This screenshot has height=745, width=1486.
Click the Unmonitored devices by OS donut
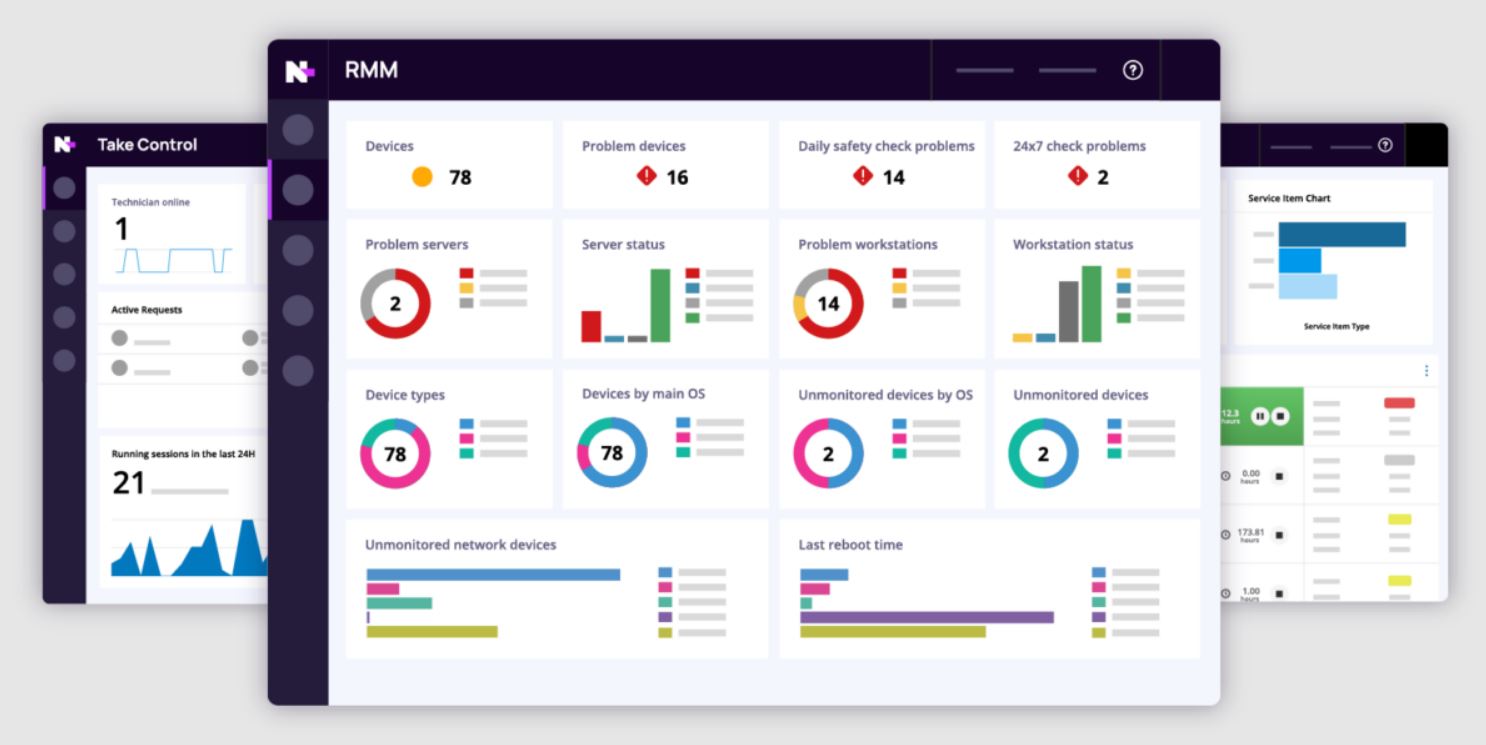829,454
